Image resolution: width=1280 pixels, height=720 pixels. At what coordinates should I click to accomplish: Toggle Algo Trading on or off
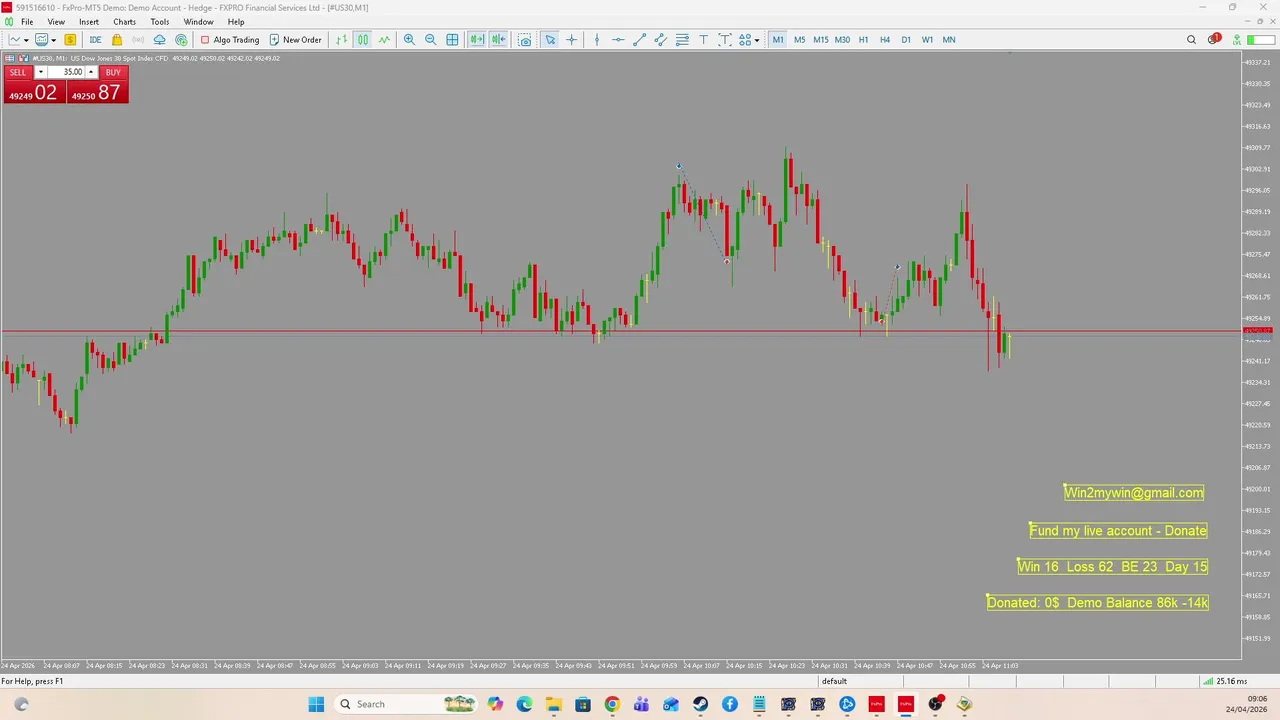click(x=229, y=40)
